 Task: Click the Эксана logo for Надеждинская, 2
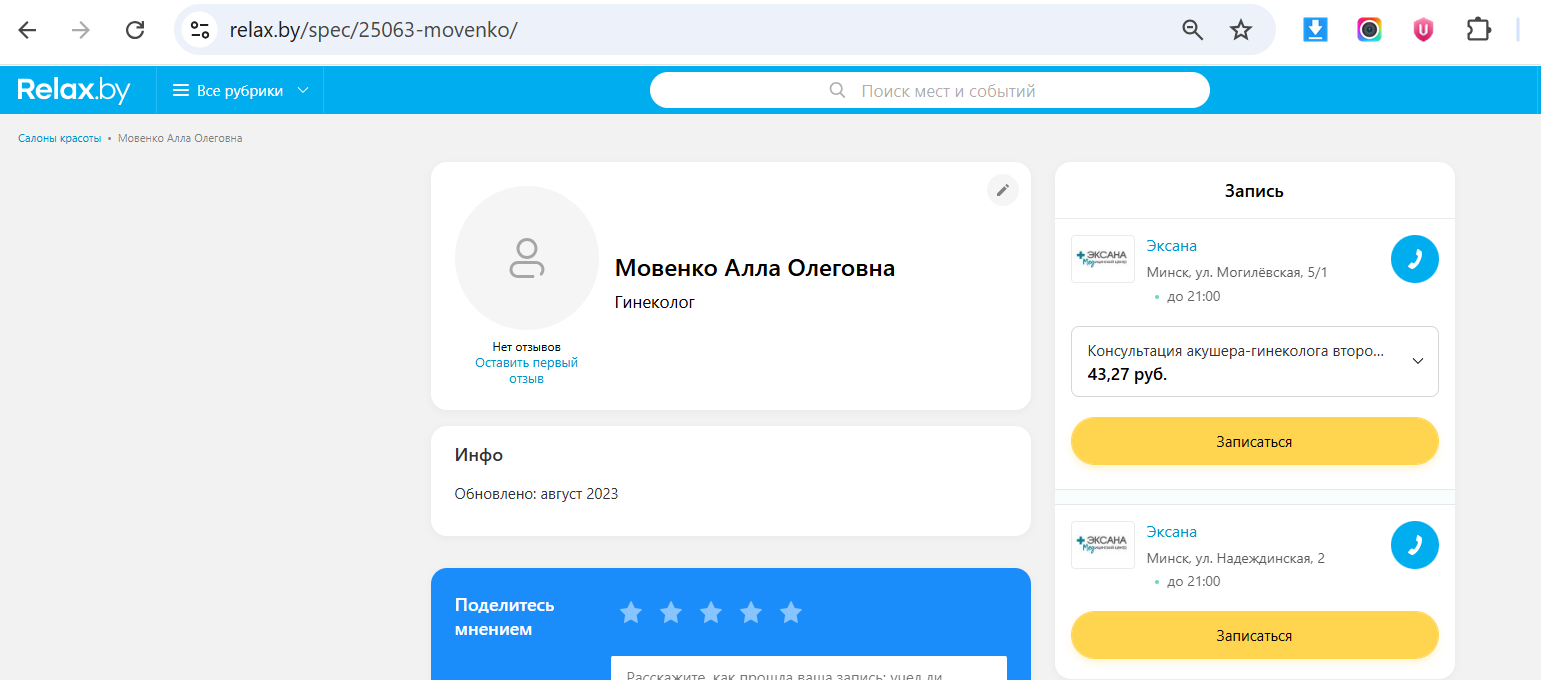click(x=1103, y=545)
